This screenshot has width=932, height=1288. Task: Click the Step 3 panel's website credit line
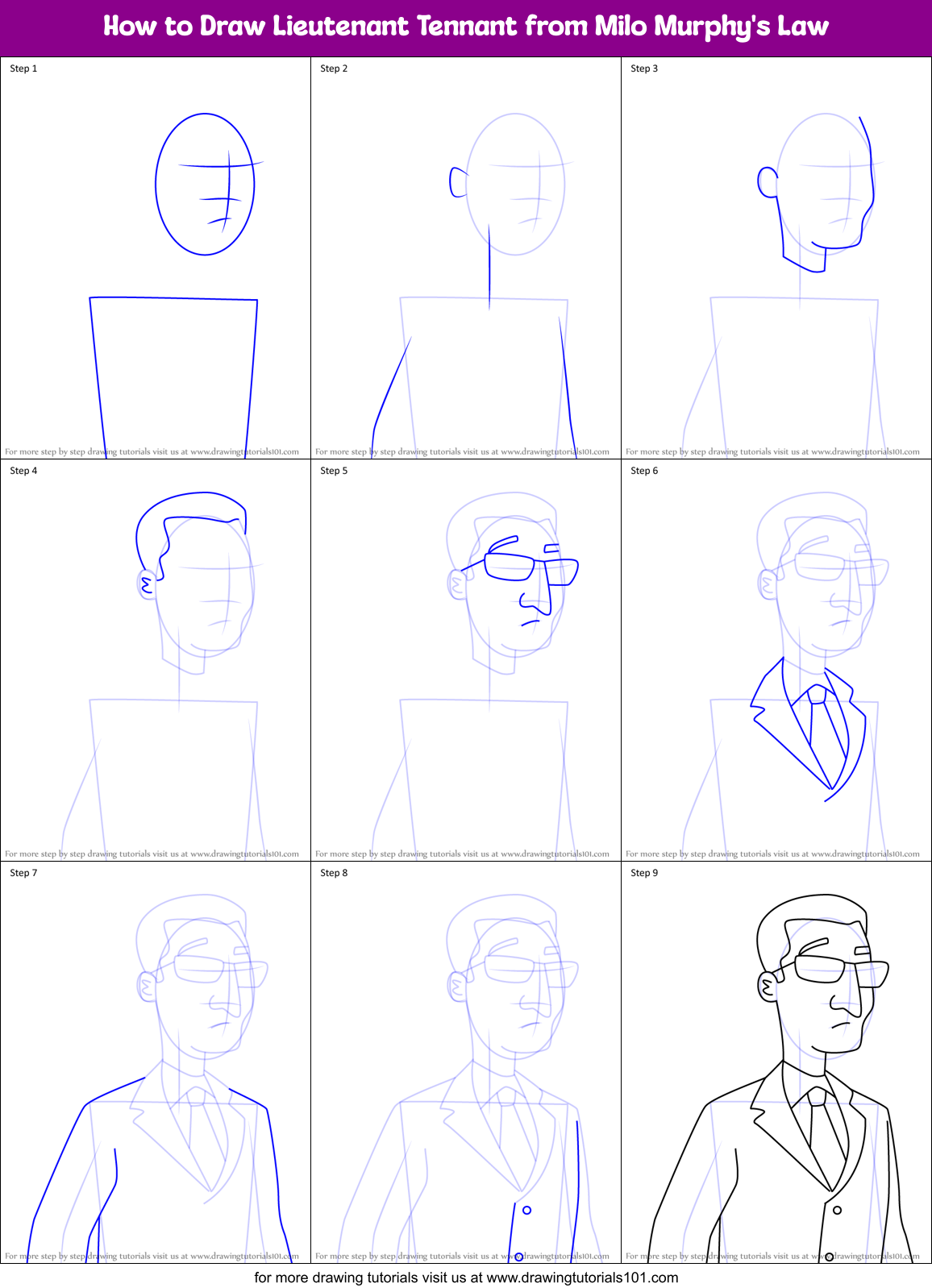pyautogui.click(x=773, y=451)
